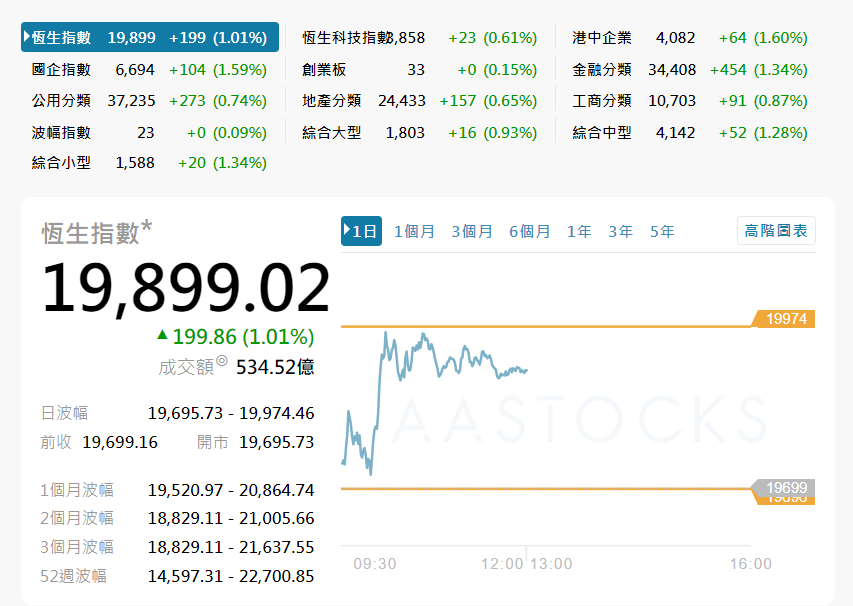Open 高階圖表 advanced chart
853x606 pixels.
776,231
